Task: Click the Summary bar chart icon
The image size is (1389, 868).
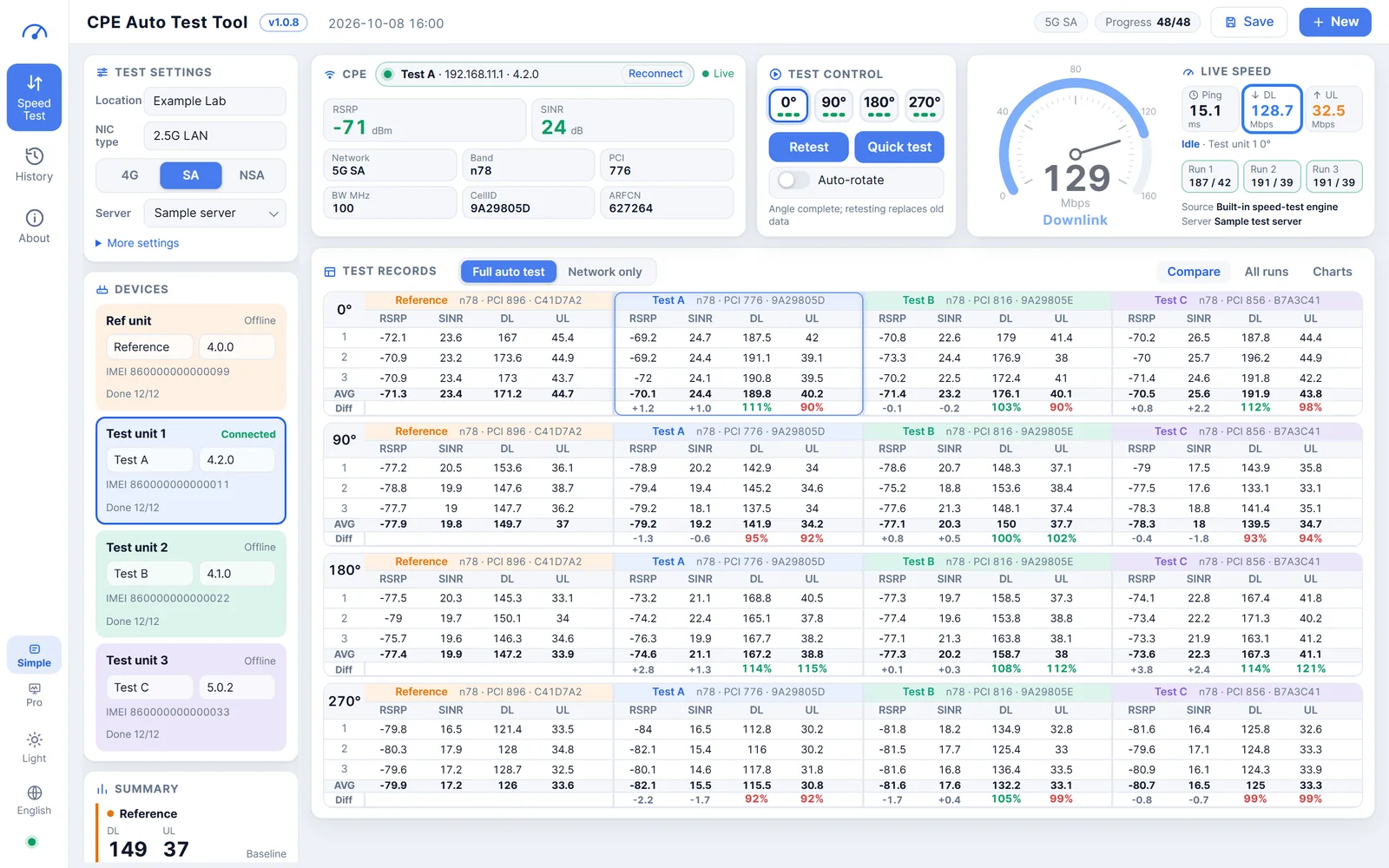Action: click(x=102, y=789)
